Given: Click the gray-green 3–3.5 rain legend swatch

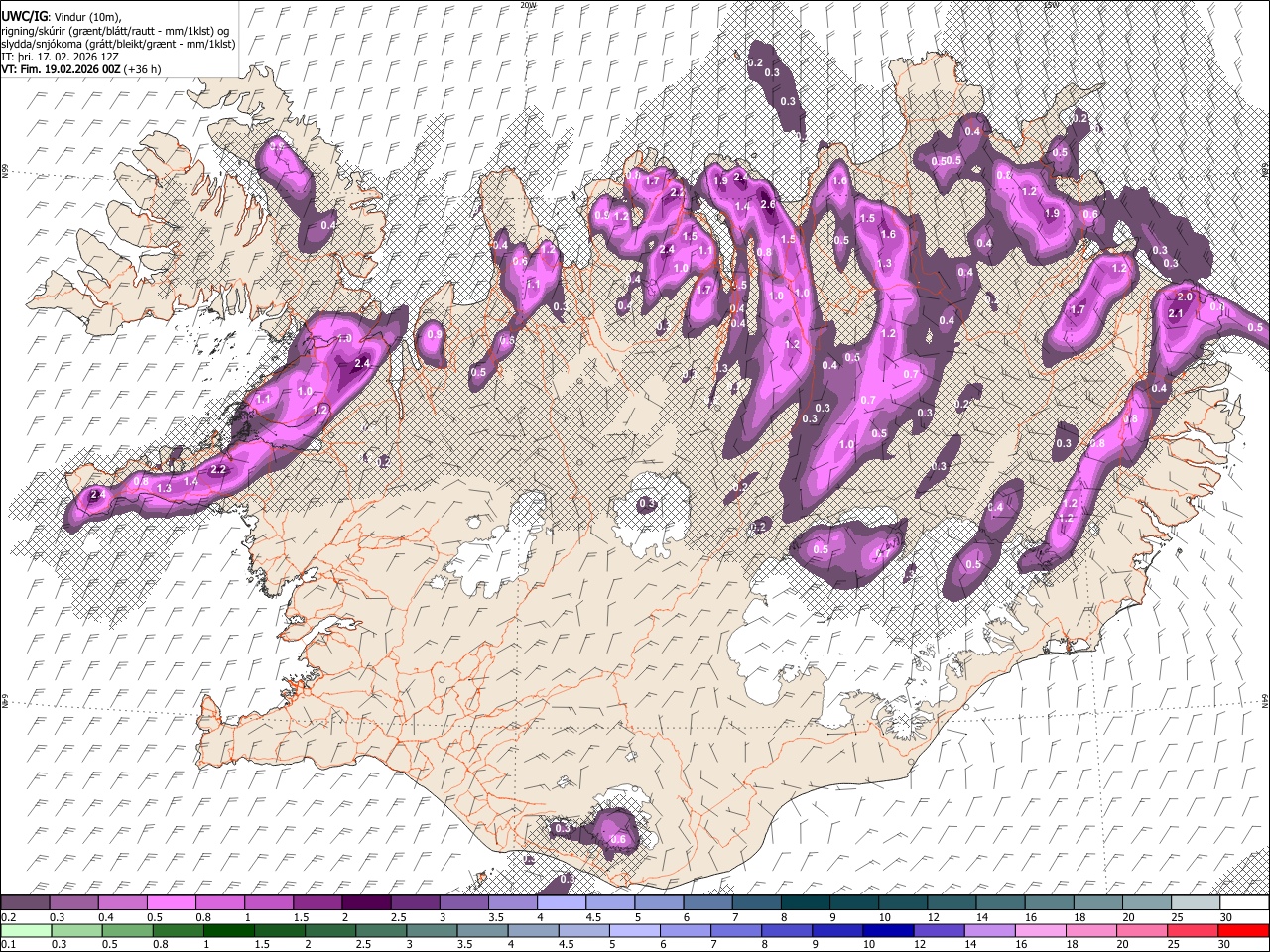Looking at the screenshot, I should tap(431, 930).
